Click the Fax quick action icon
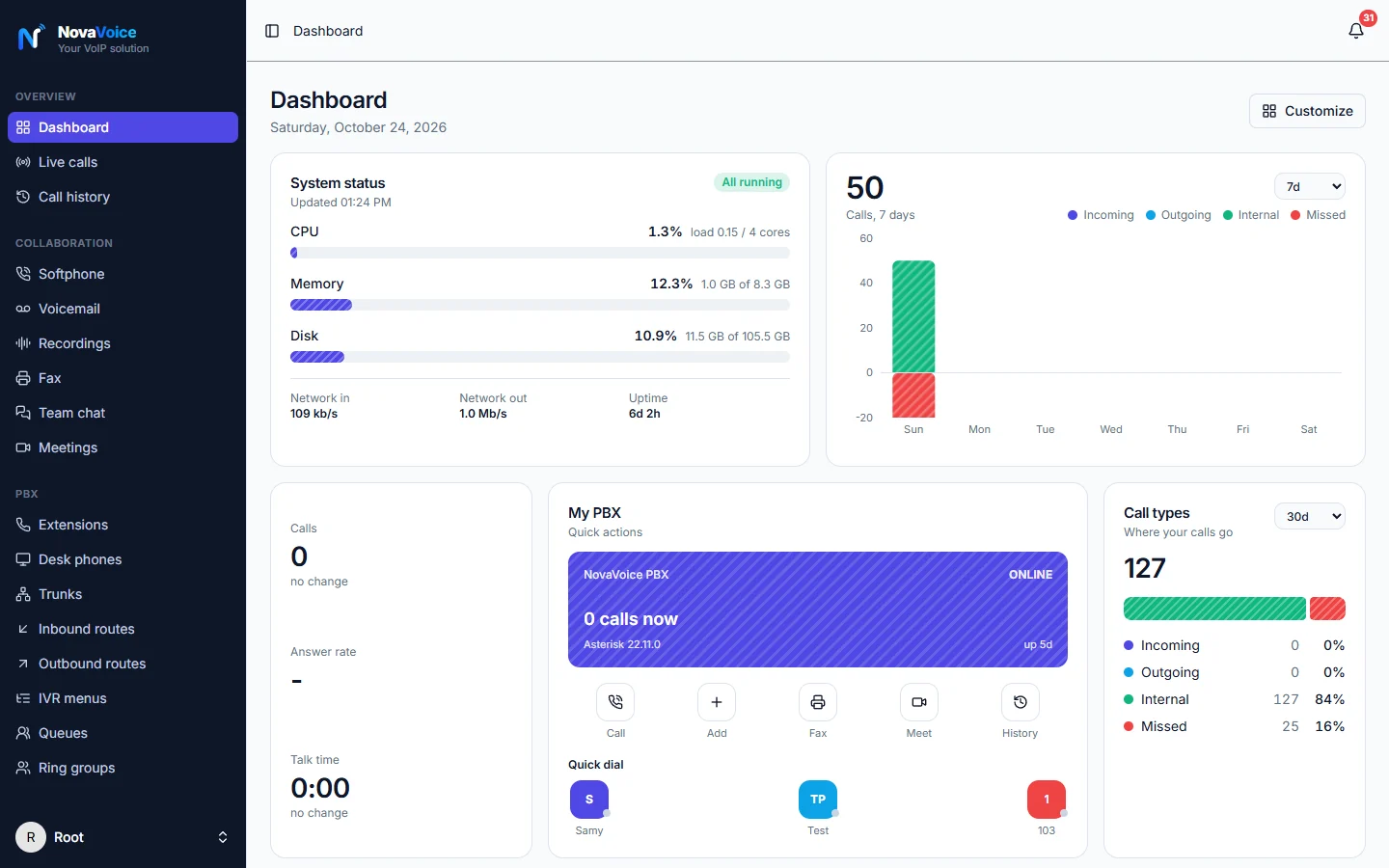1389x868 pixels. click(818, 702)
